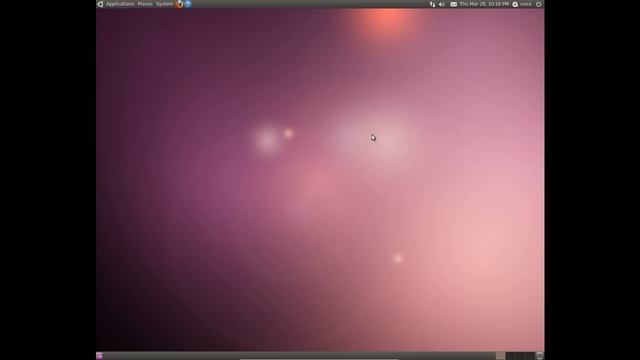Open the network connections indicator
The image size is (640, 360).
coord(432,4)
